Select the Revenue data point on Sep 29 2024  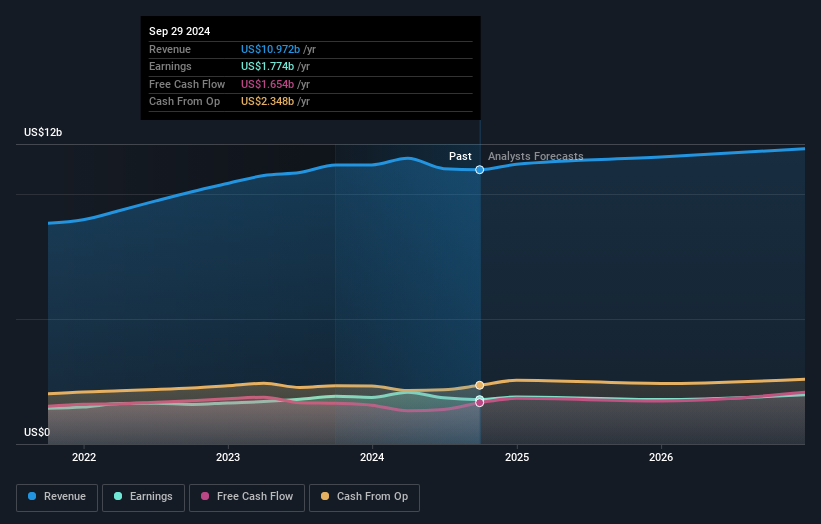480,170
